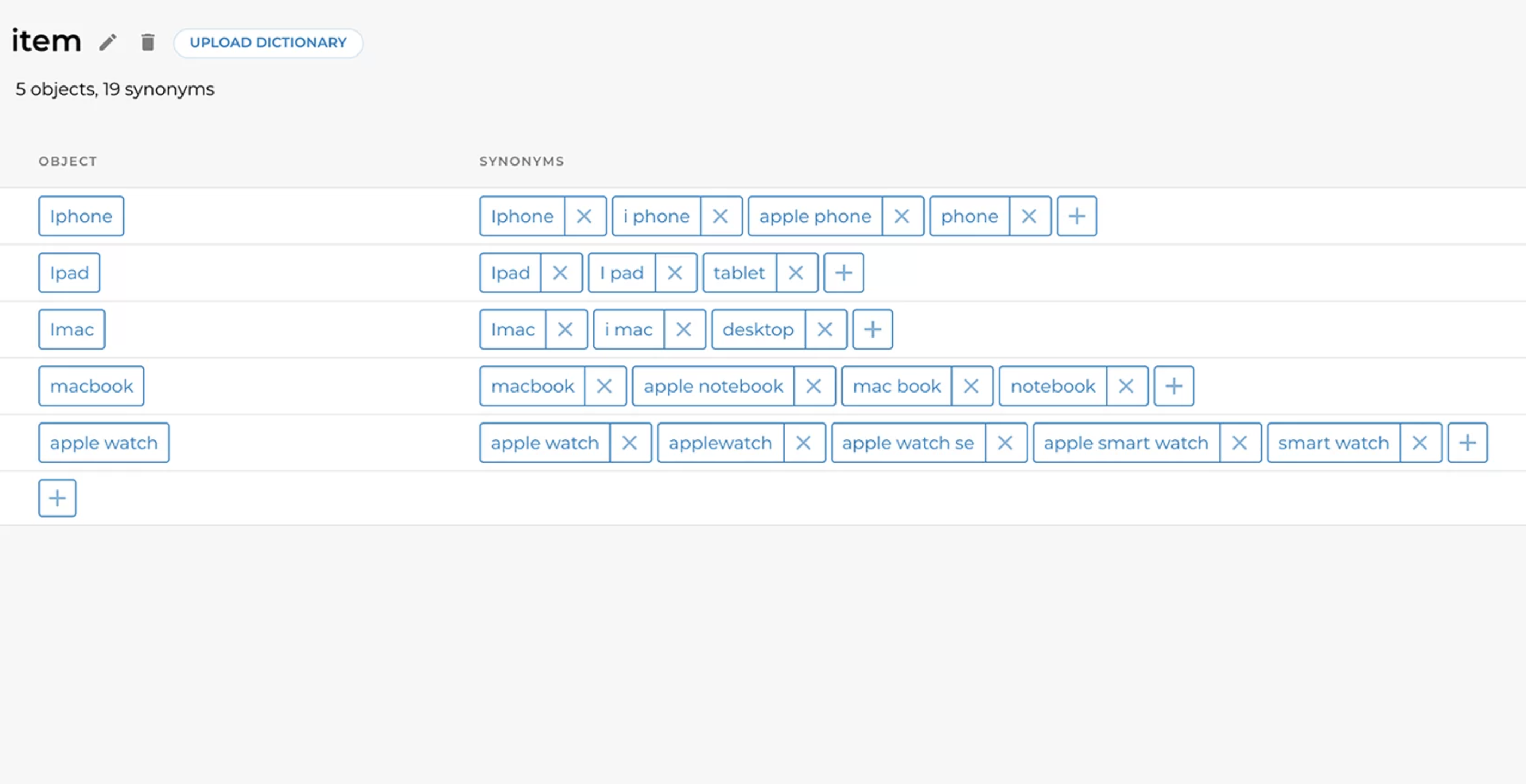Click the pencil edit icon beside item
Image resolution: width=1526 pixels, height=784 pixels.
[x=108, y=42]
